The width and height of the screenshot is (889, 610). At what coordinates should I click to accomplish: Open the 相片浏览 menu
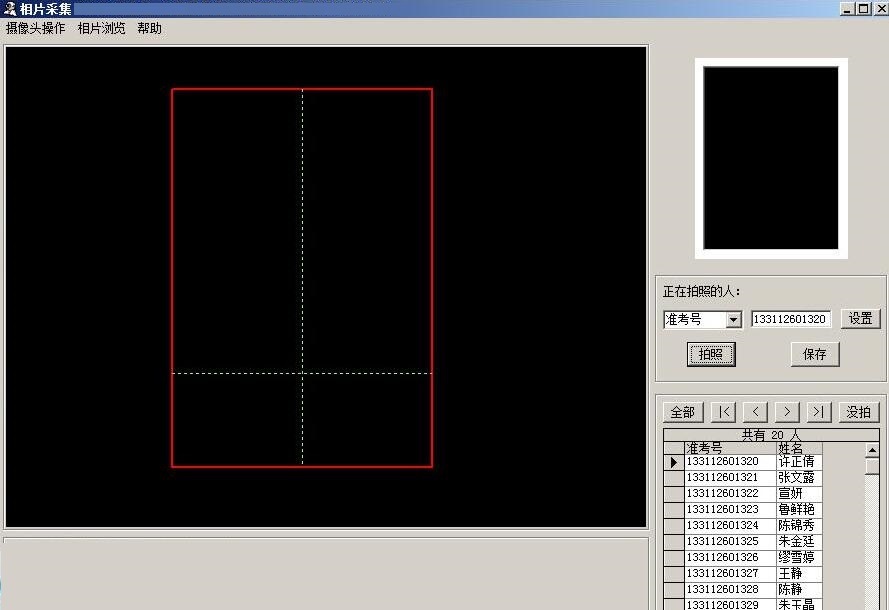click(x=101, y=28)
